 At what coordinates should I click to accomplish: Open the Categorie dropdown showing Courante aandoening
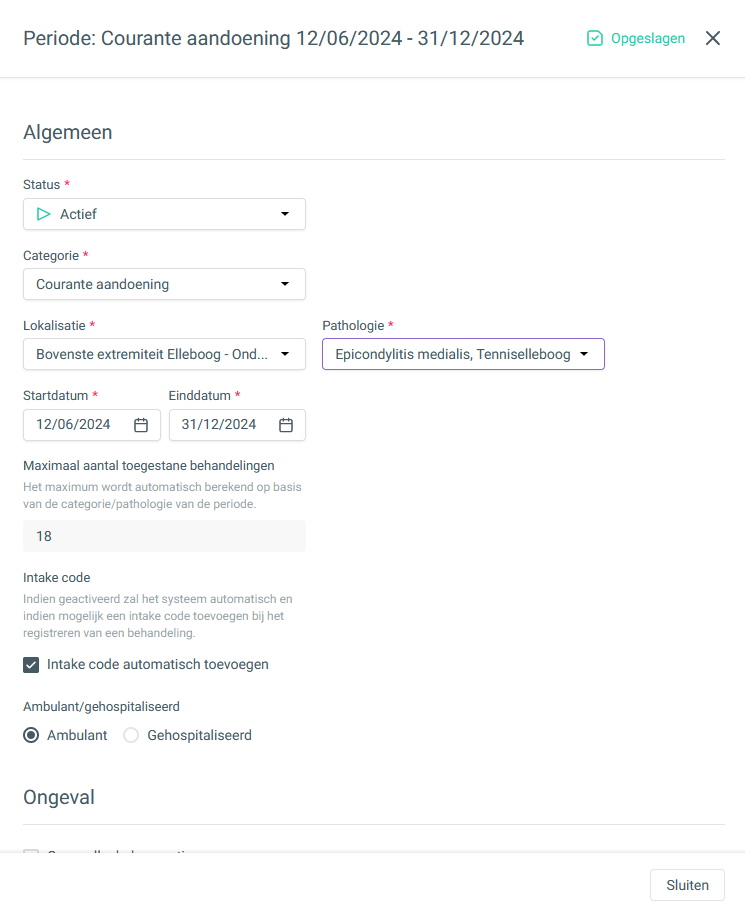(165, 284)
